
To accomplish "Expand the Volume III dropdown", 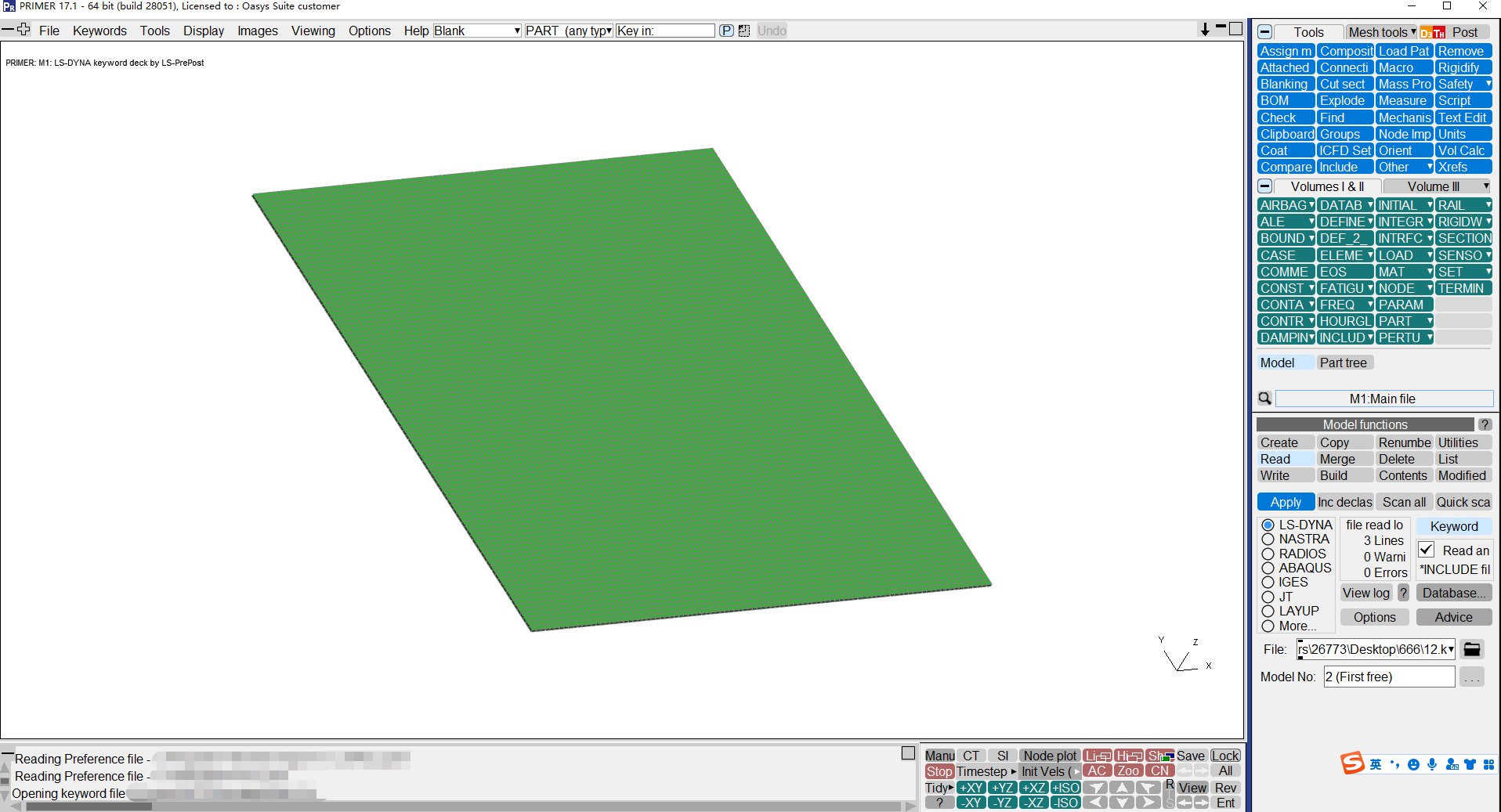I will click(x=1438, y=186).
